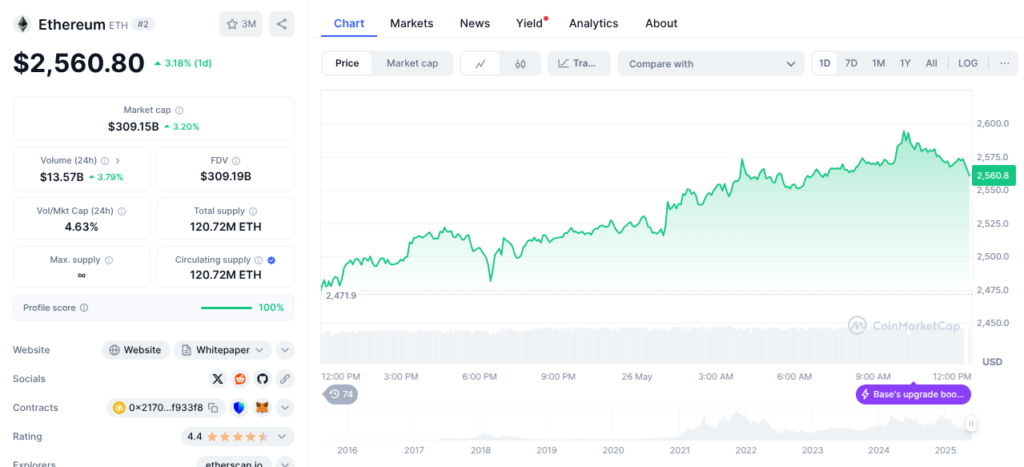
Task: Open the chain link social icon
Action: tap(284, 378)
